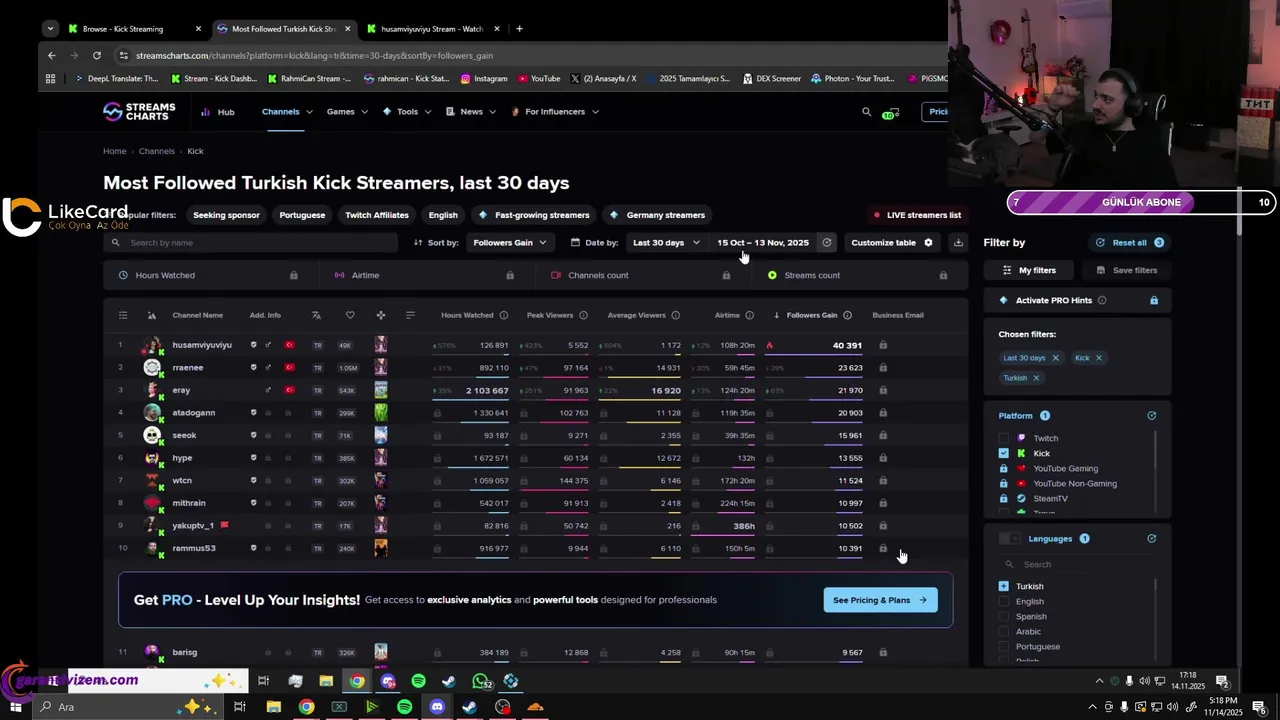Click the Languages search field
This screenshot has height=720, width=1280.
point(1078,564)
